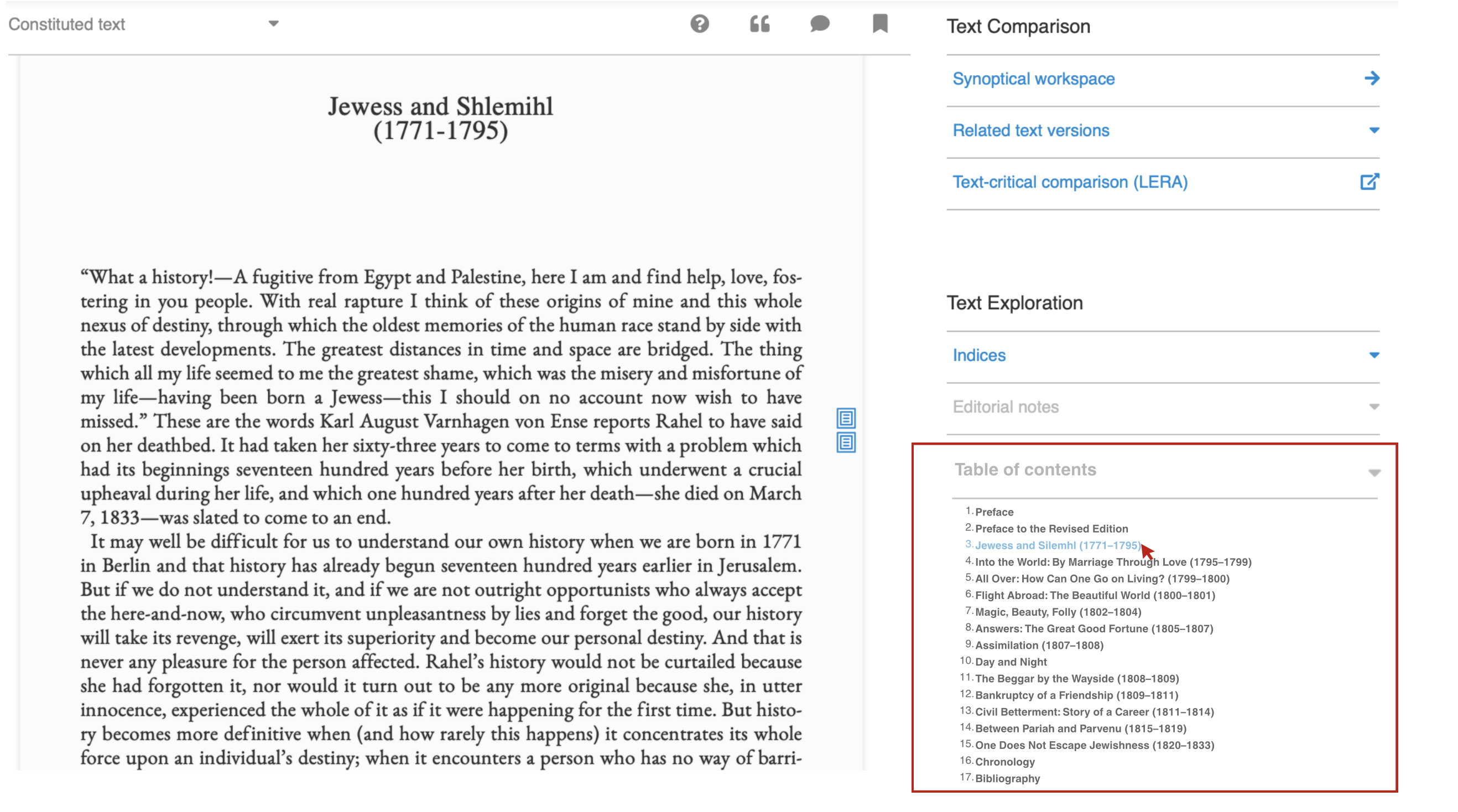The image size is (1458, 812).
Task: Click the lower margin note icon
Action: 846,443
